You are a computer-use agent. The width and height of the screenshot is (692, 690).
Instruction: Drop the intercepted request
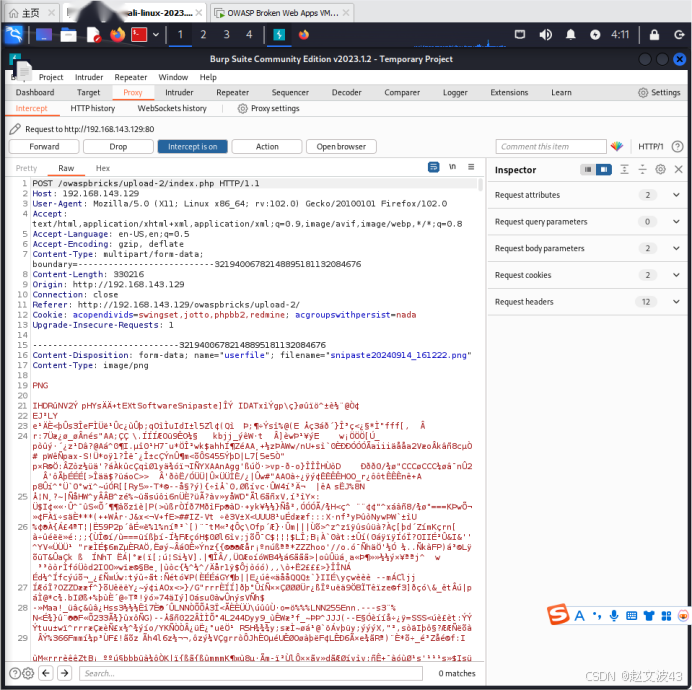click(x=118, y=147)
